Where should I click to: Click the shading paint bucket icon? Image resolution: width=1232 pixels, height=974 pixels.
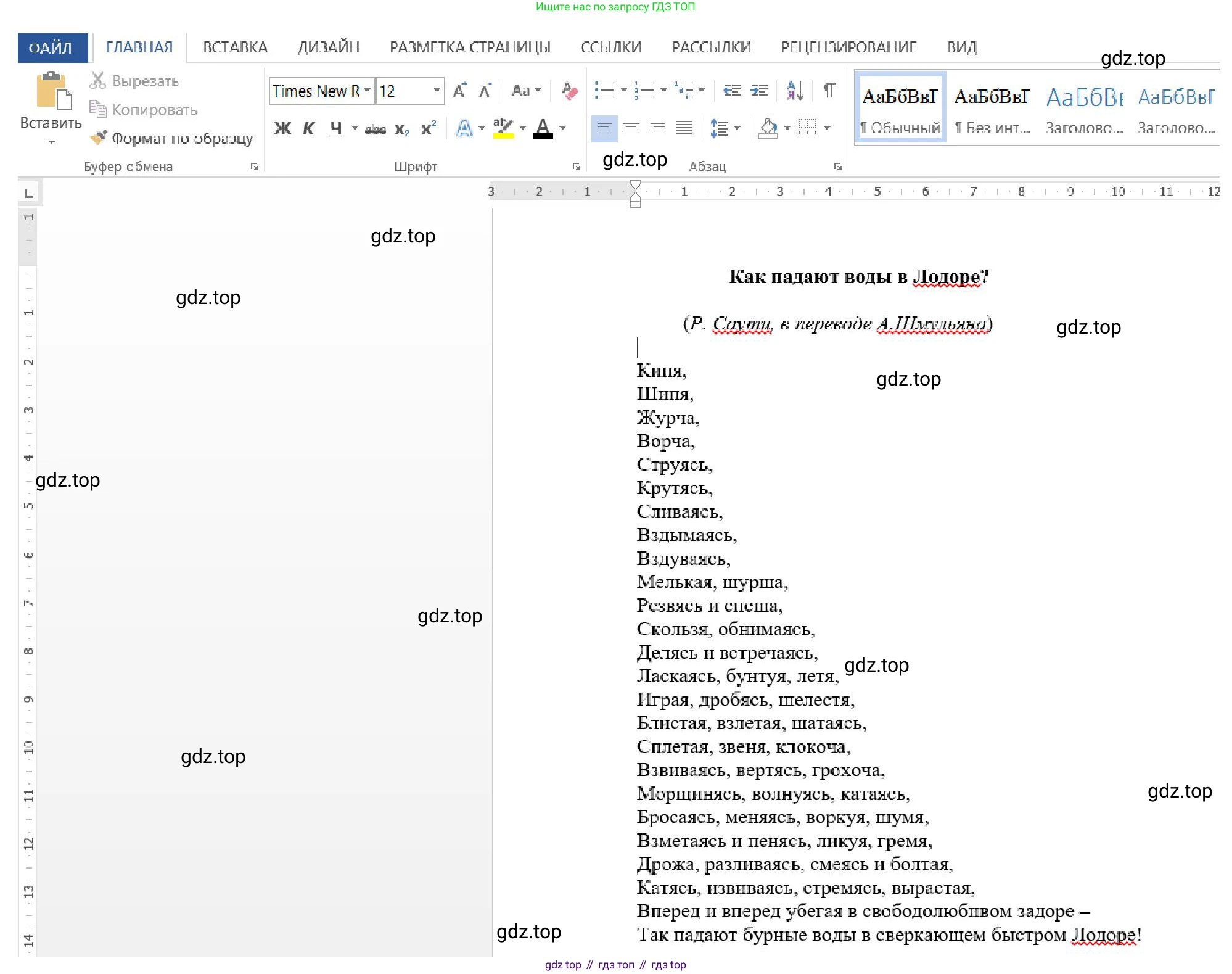pos(768,128)
